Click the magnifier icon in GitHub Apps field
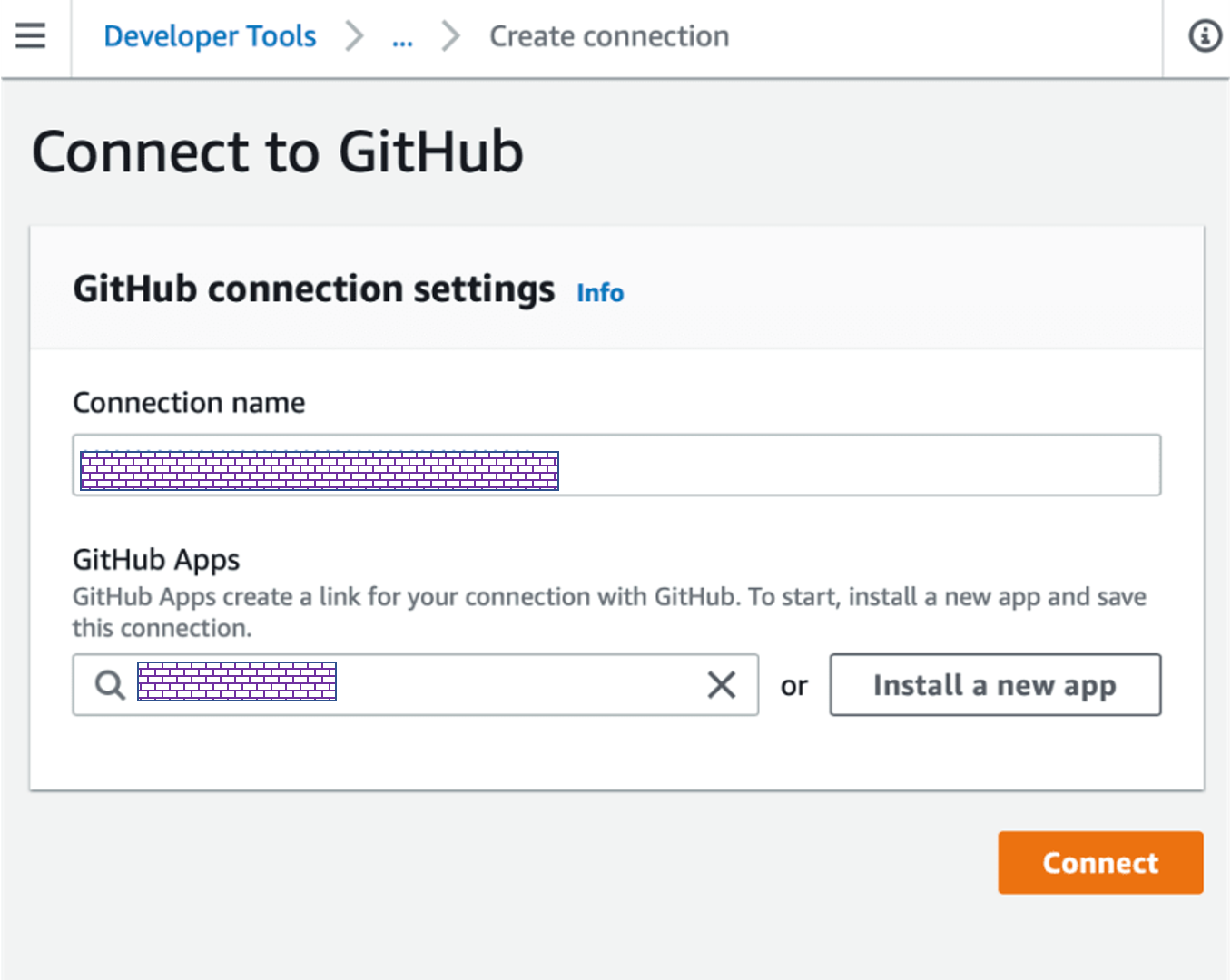 pos(110,685)
